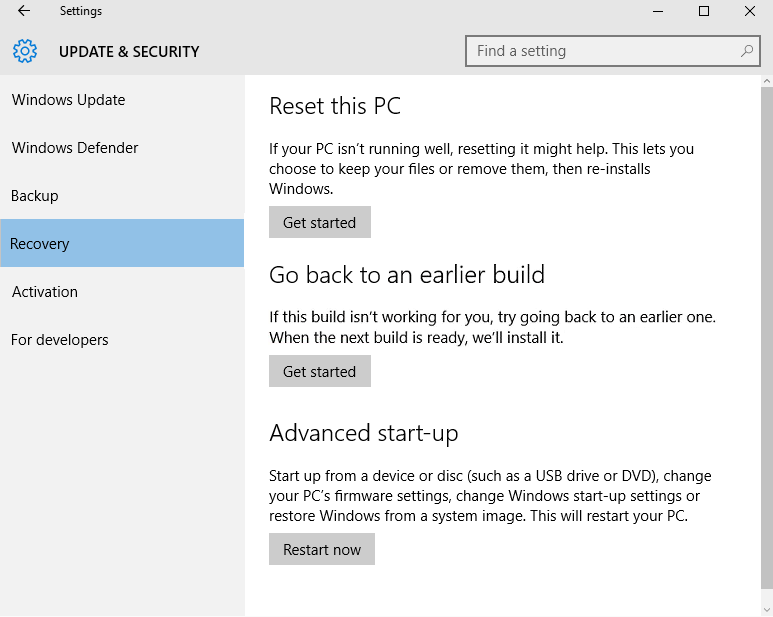Click the Settings gear icon
The width and height of the screenshot is (773, 617).
tap(25, 51)
